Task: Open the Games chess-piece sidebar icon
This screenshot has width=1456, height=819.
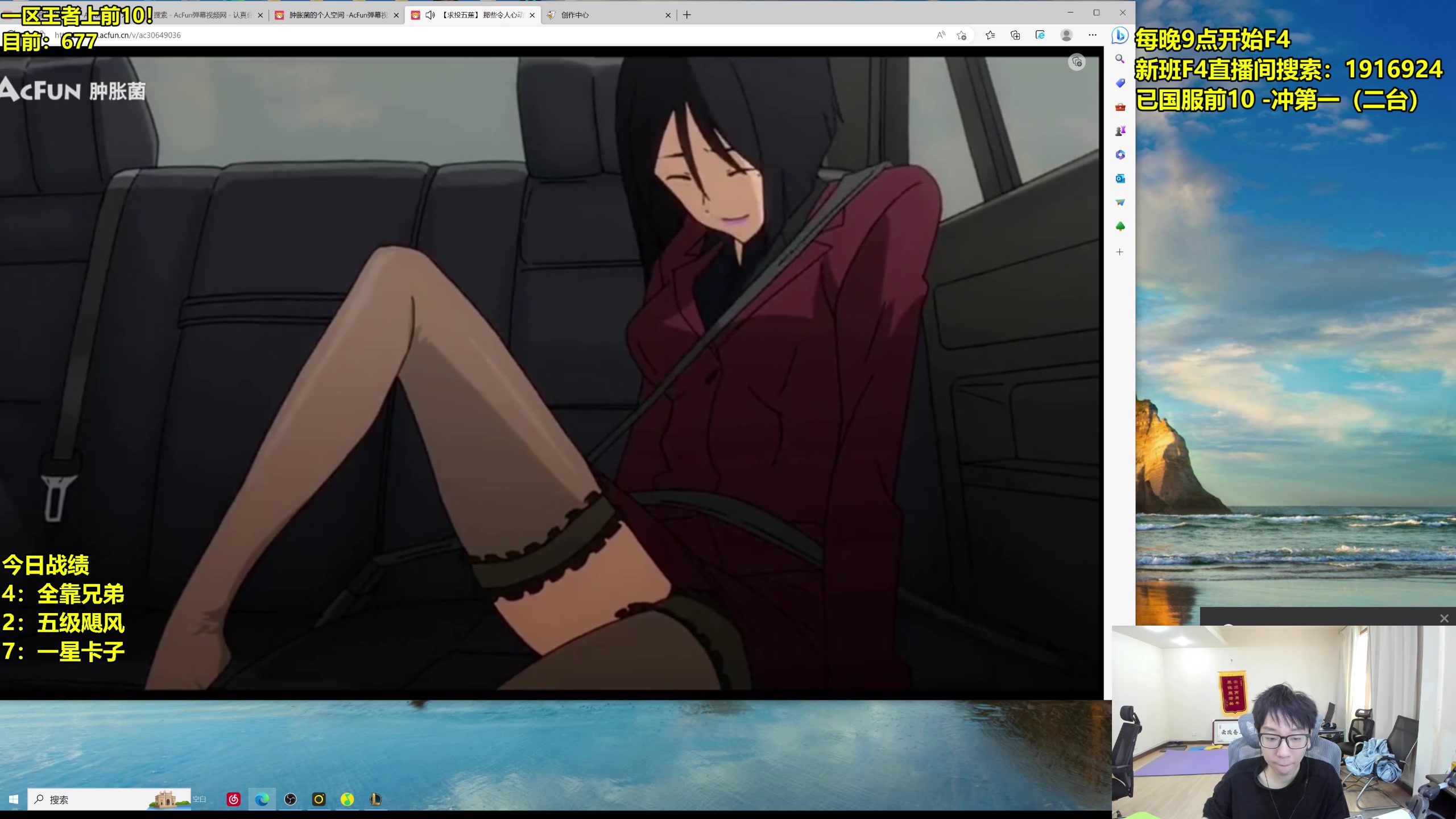Action: pos(1120,131)
